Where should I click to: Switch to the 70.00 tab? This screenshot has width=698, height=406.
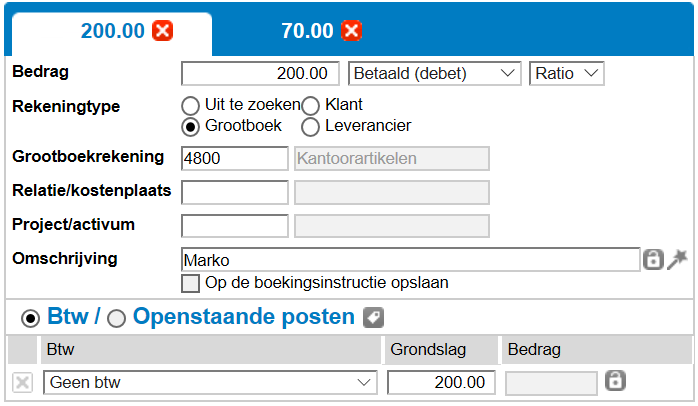pos(308,31)
